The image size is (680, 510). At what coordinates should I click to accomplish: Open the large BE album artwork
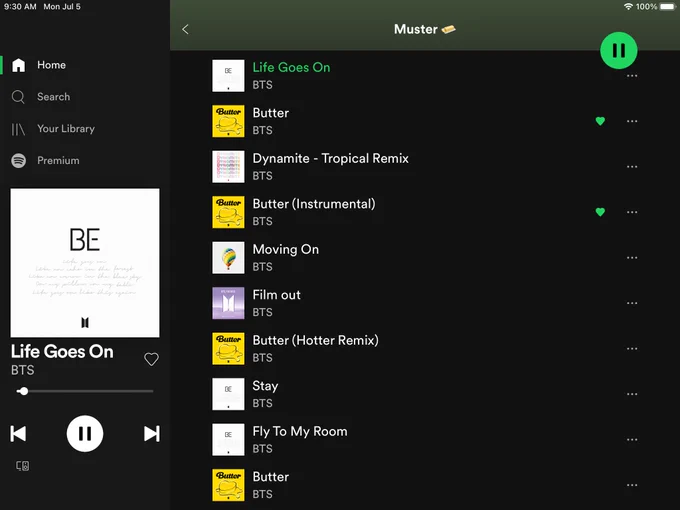click(x=85, y=263)
